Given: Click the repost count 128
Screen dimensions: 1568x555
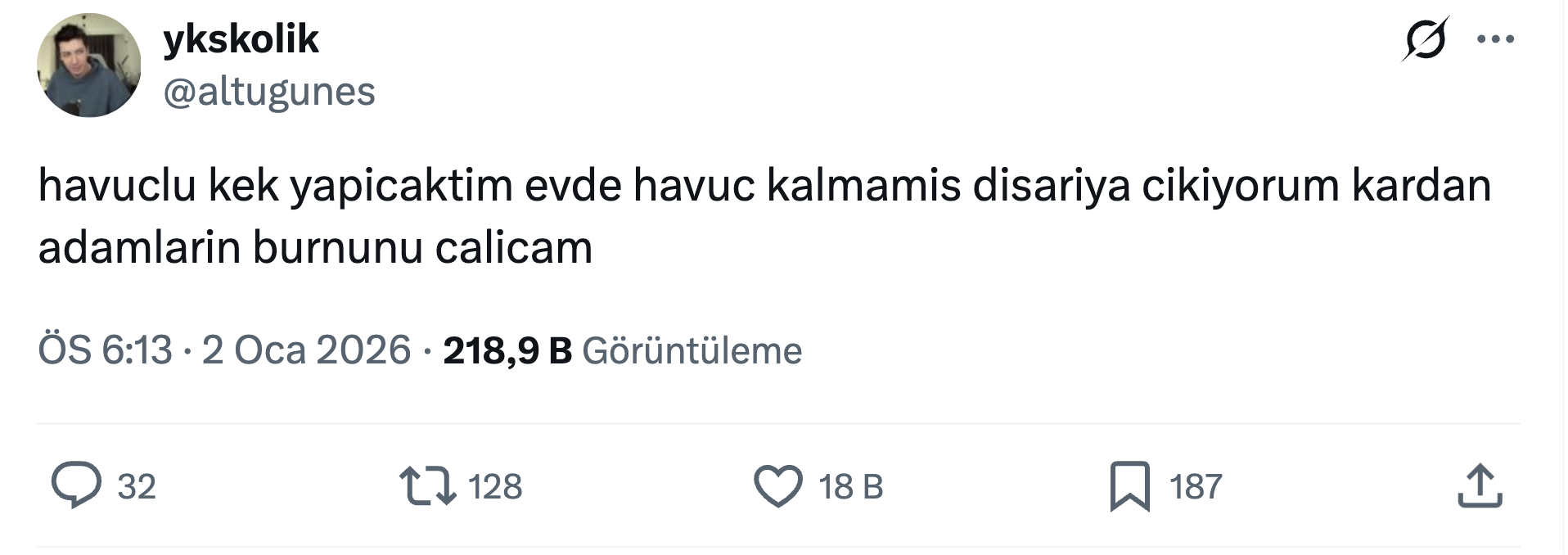Looking at the screenshot, I should [x=495, y=487].
